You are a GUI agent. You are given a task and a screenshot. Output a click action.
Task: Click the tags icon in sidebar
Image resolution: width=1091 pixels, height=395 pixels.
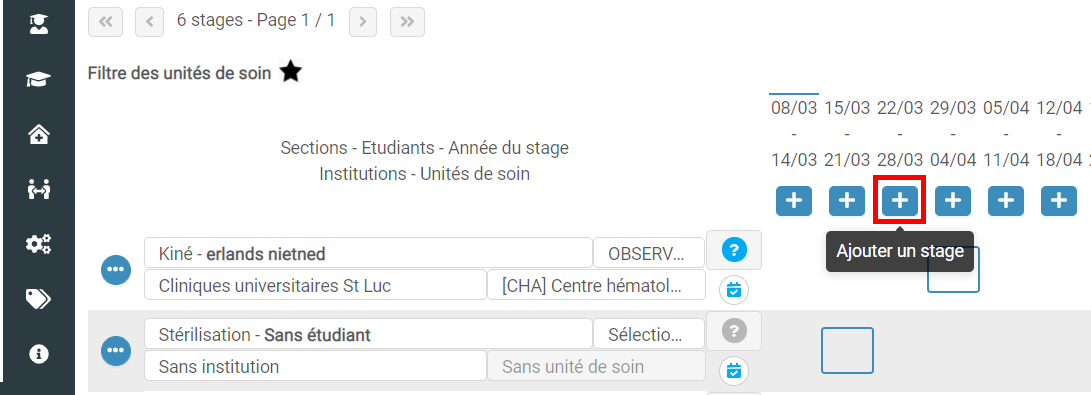pyautogui.click(x=38, y=298)
